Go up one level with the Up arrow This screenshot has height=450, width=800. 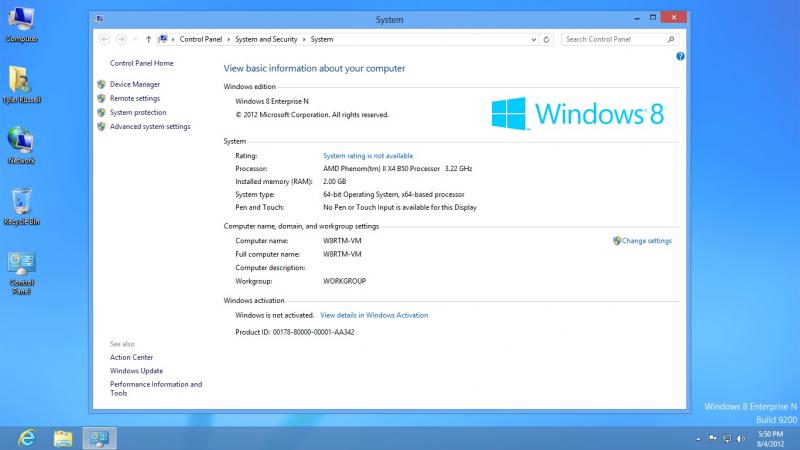148,39
